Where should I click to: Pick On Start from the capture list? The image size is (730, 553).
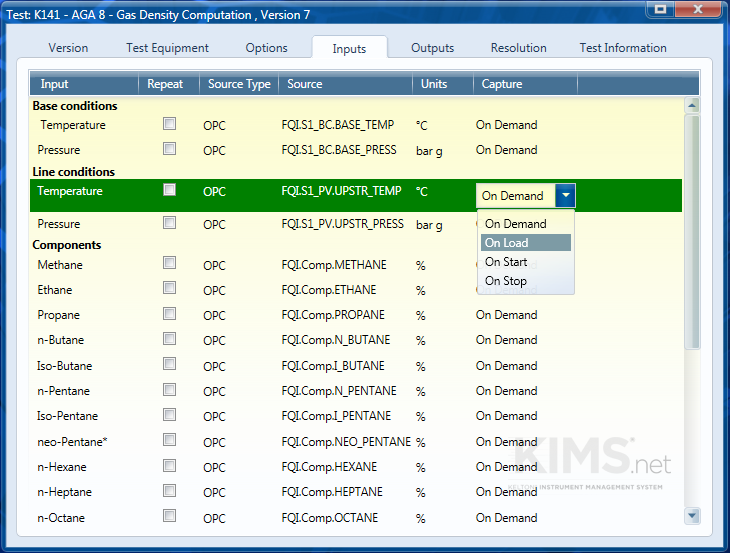pyautogui.click(x=526, y=262)
